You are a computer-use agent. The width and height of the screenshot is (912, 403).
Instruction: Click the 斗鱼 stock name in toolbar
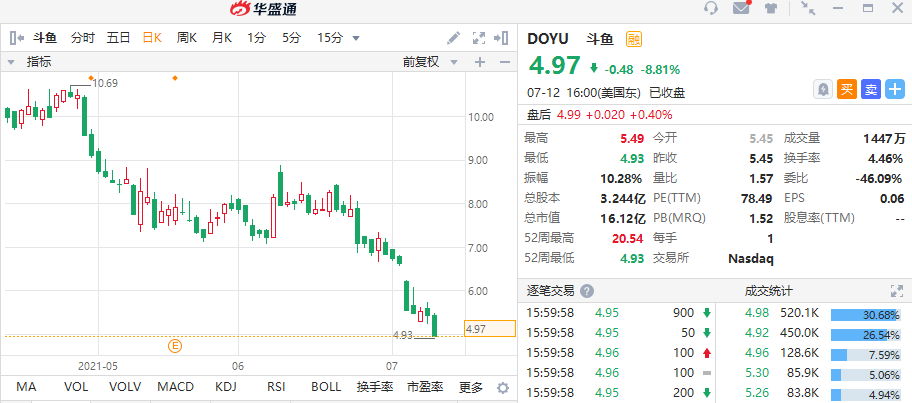point(44,38)
